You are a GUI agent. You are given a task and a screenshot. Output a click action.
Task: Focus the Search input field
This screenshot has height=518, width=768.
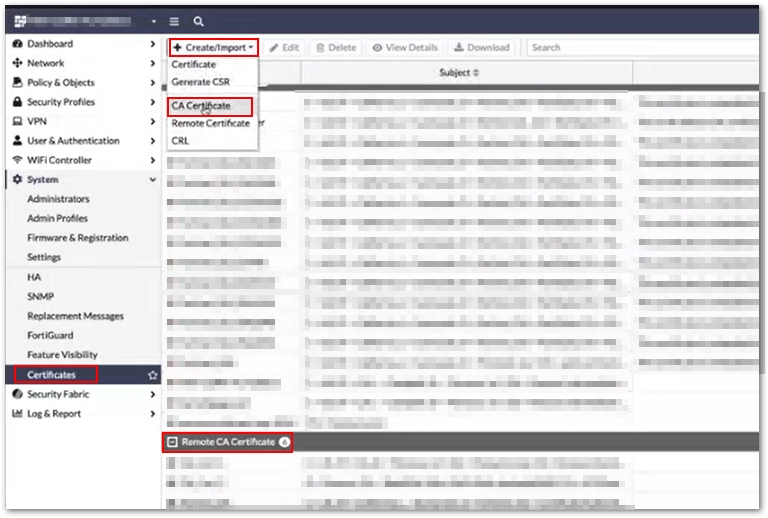point(643,47)
